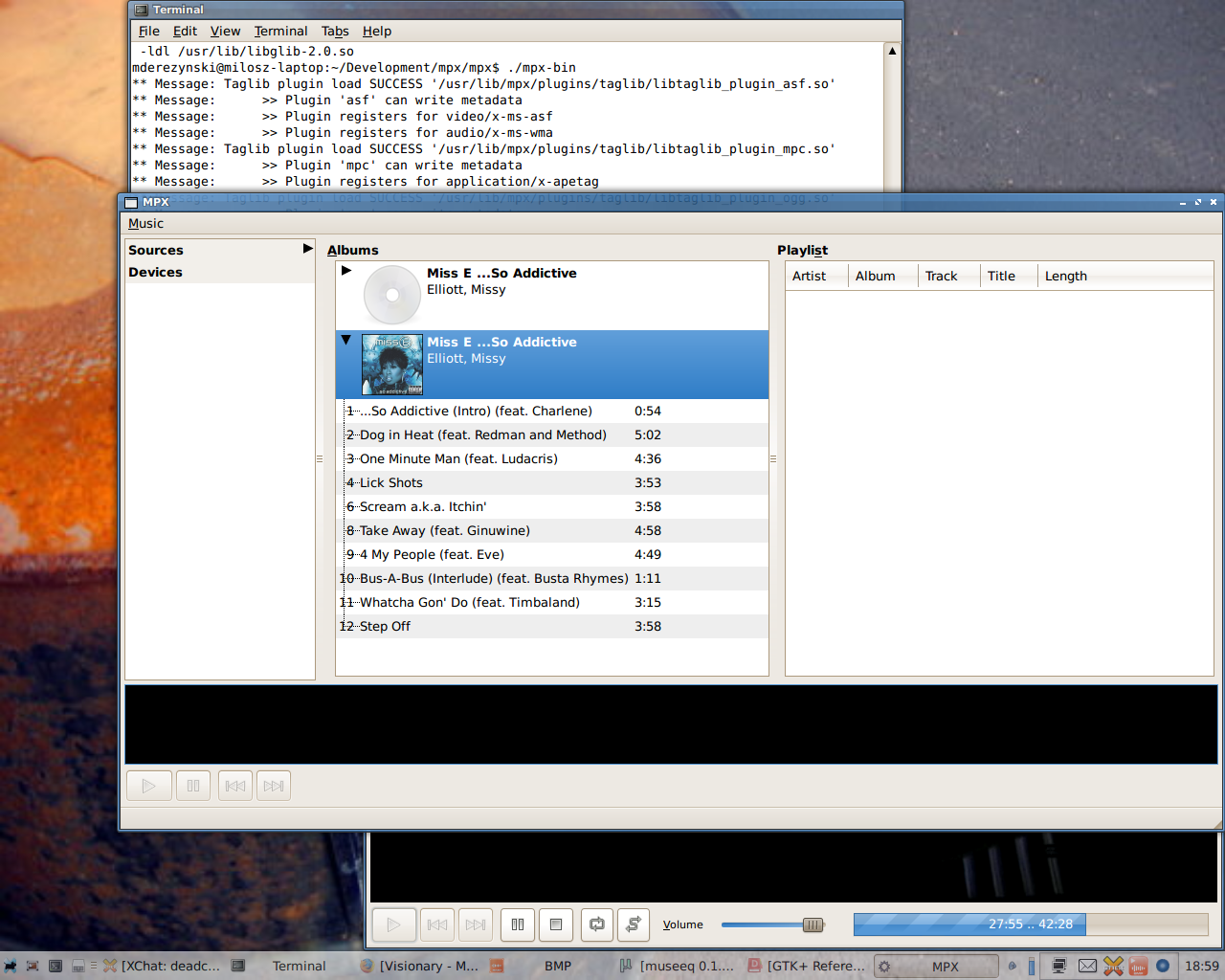The image size is (1225, 980).
Task: Click the Playlist panel header
Action: coord(802,250)
